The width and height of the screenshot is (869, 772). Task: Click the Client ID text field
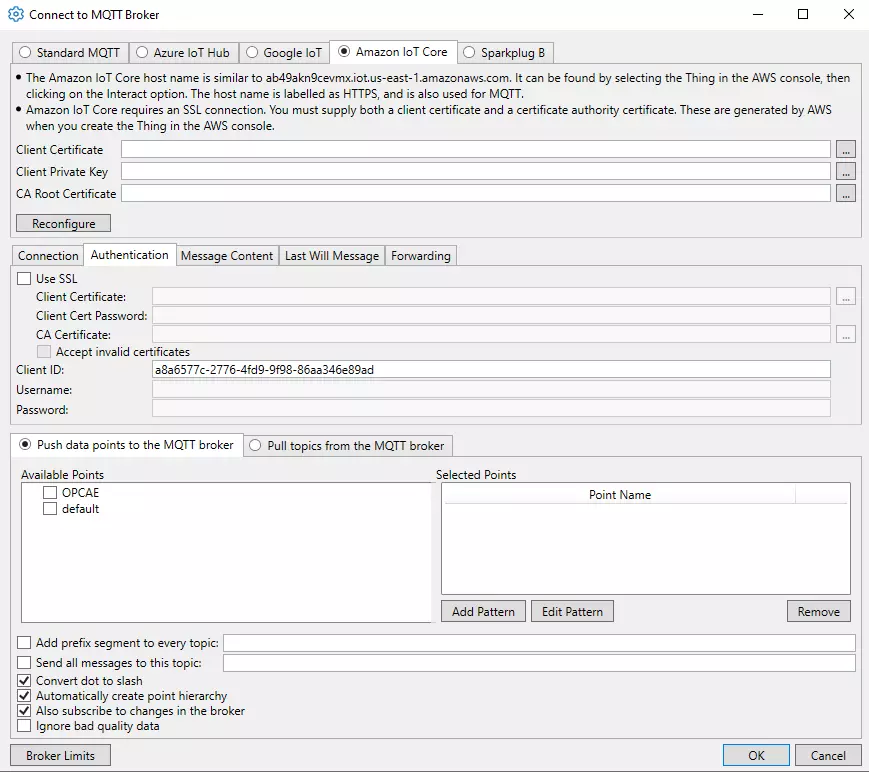(491, 370)
